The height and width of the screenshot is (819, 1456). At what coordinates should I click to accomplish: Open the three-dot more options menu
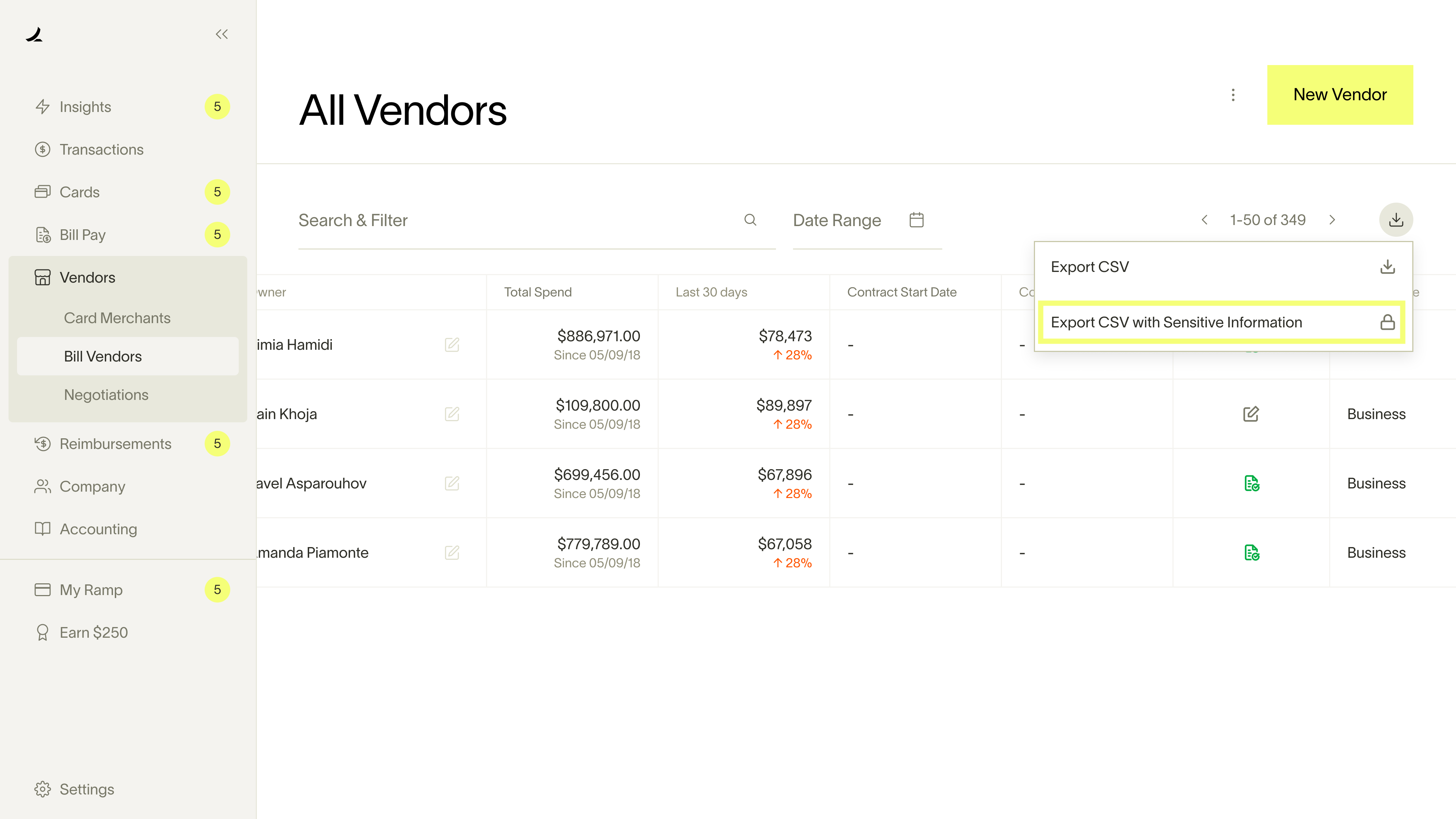click(1233, 95)
